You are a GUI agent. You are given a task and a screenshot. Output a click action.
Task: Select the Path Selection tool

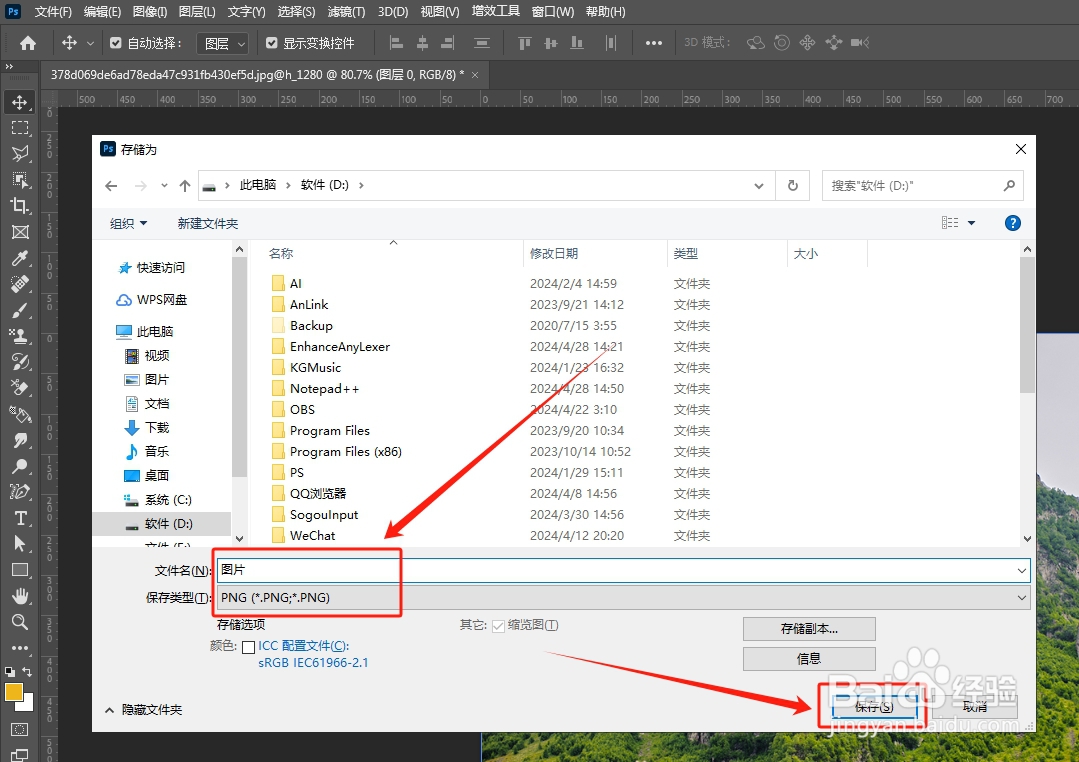coord(19,544)
